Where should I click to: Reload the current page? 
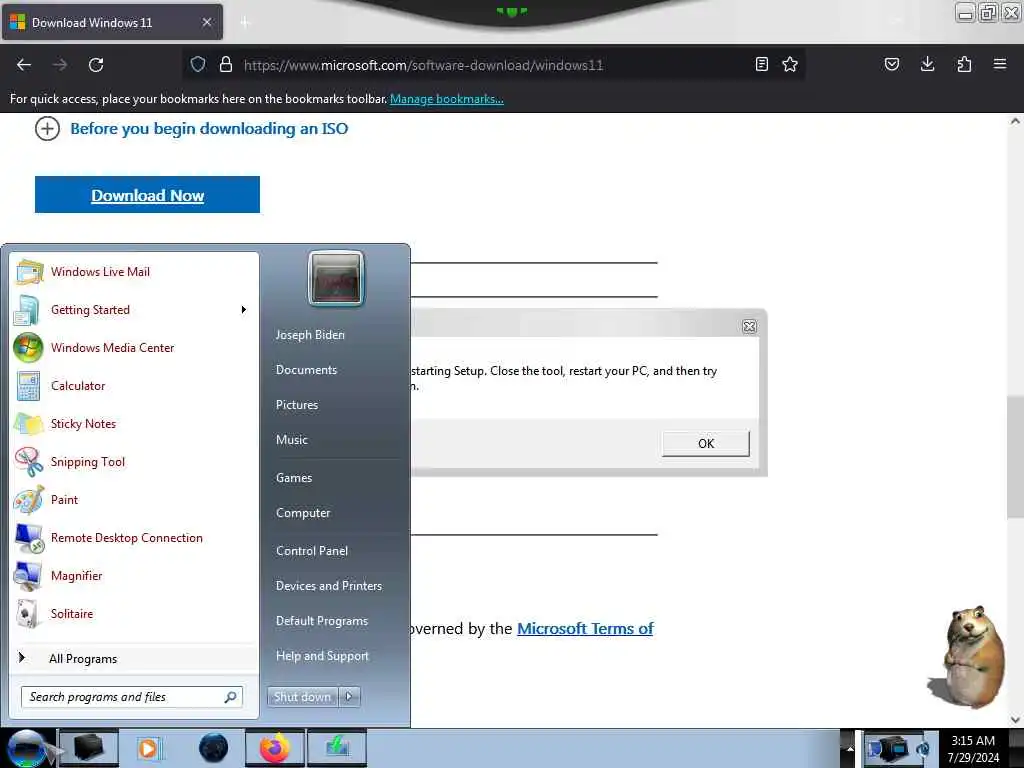coord(96,65)
